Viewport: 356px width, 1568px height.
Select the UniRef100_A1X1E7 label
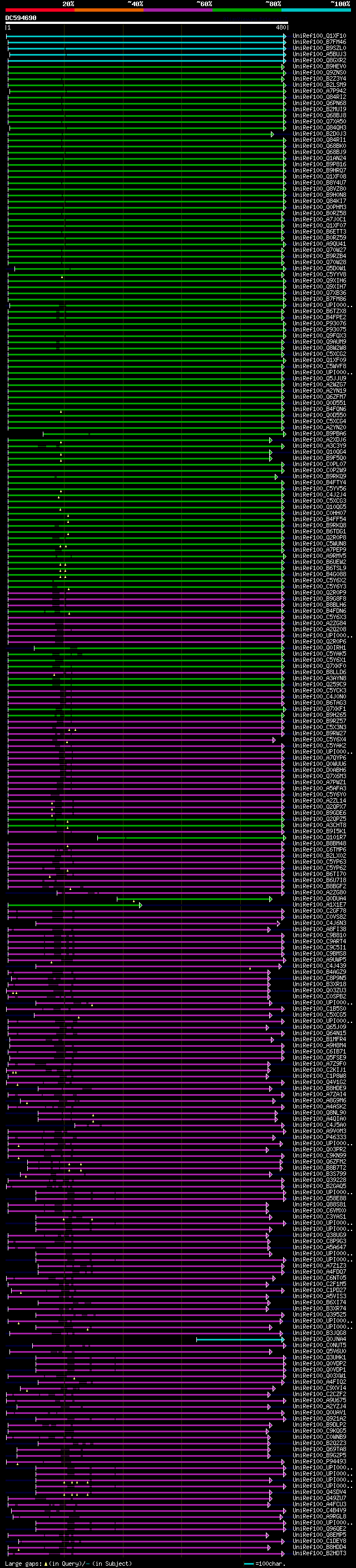[x=319, y=904]
